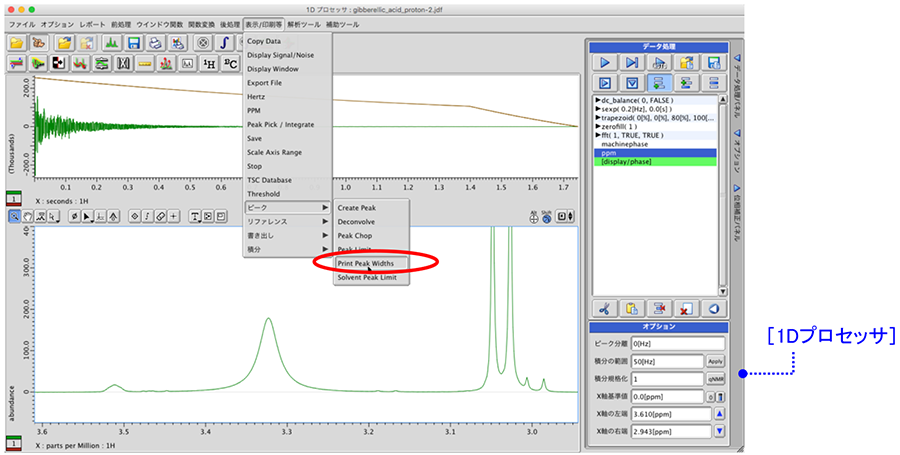The width and height of the screenshot is (900, 455).
Task: Expand the fft processing entry
Action: point(598,135)
